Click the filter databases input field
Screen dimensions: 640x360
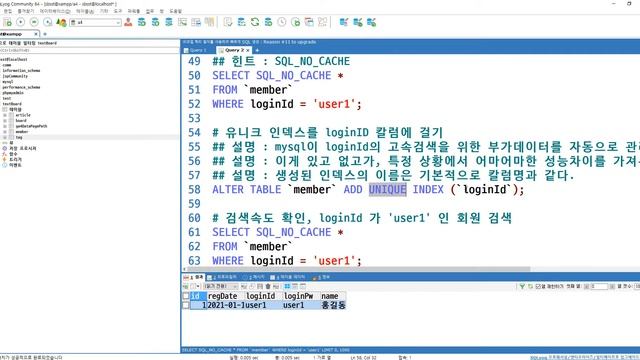point(89,50)
